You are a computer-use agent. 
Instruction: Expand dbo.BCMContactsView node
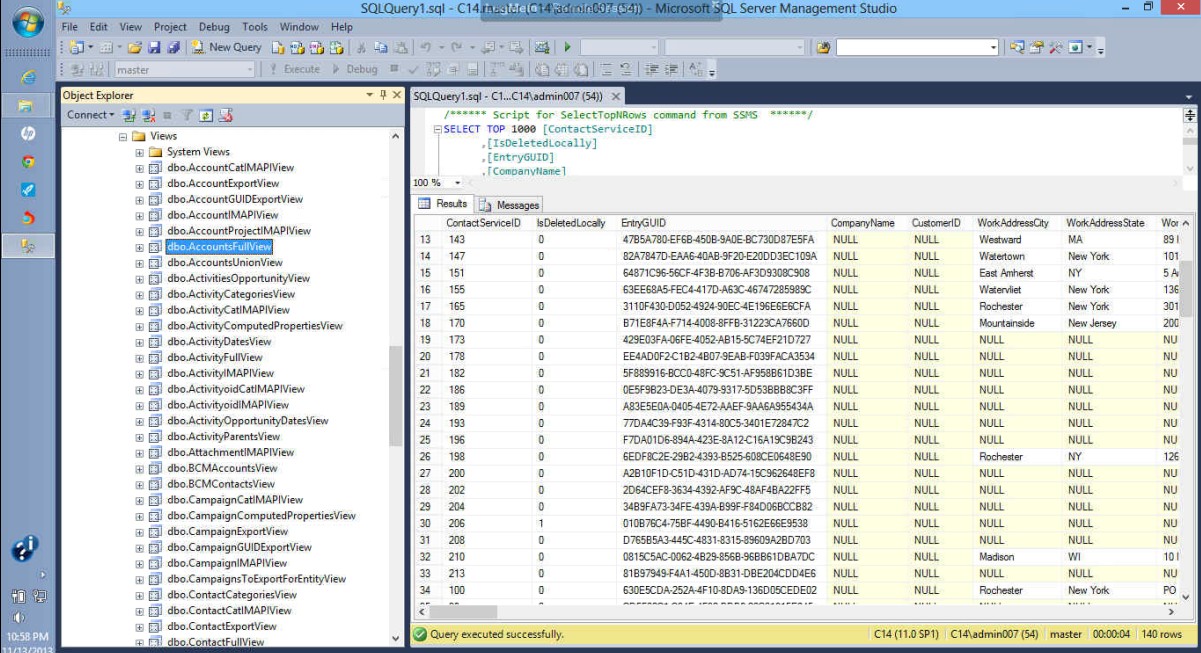[x=140, y=484]
